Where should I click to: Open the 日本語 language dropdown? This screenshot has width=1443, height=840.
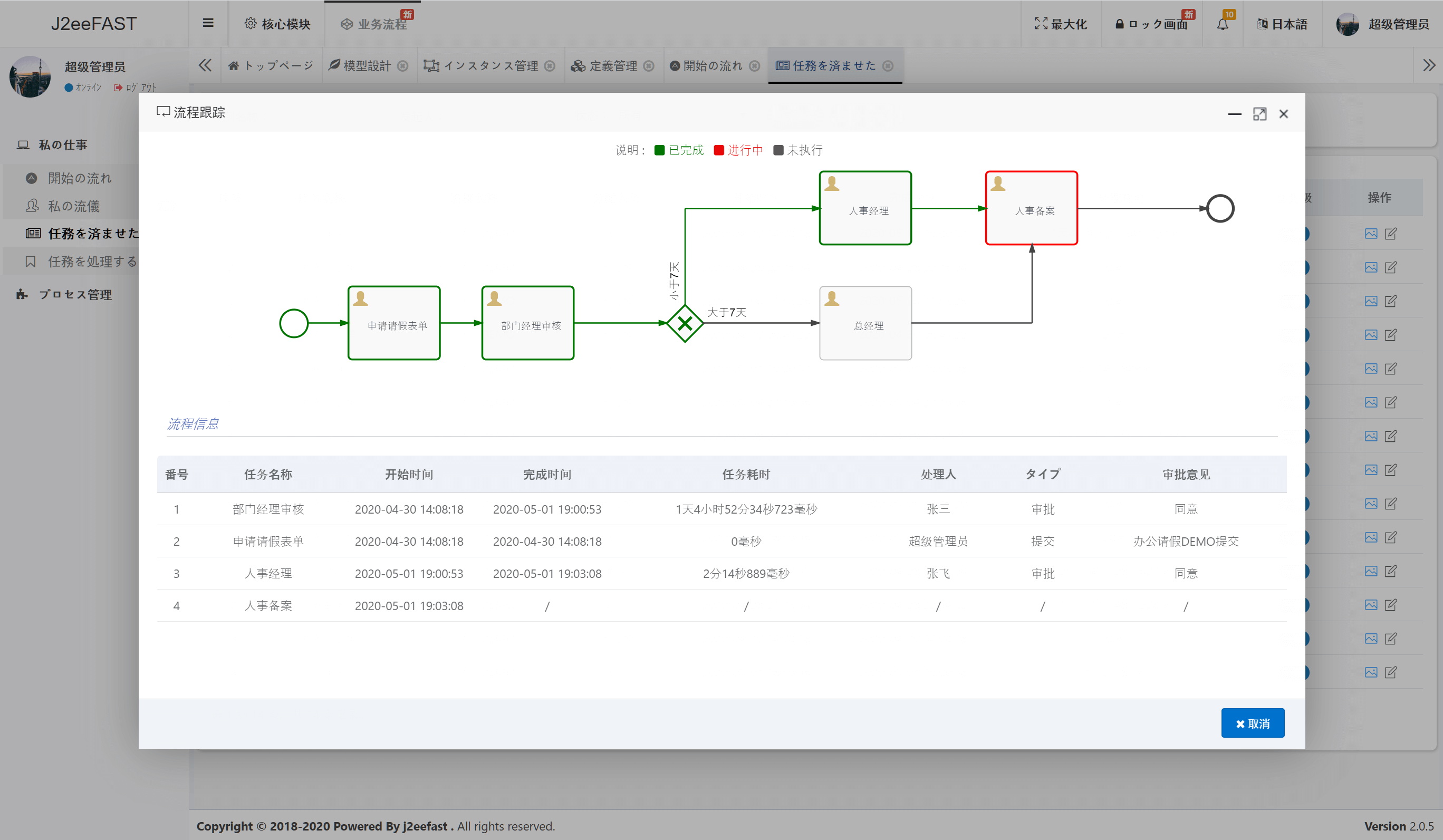[1282, 24]
